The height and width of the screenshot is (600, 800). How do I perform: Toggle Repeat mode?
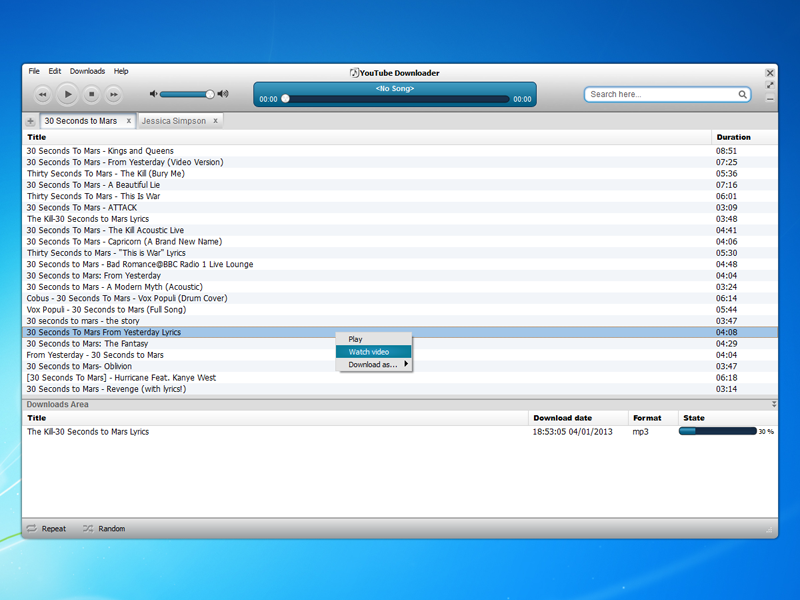pyautogui.click(x=46, y=529)
